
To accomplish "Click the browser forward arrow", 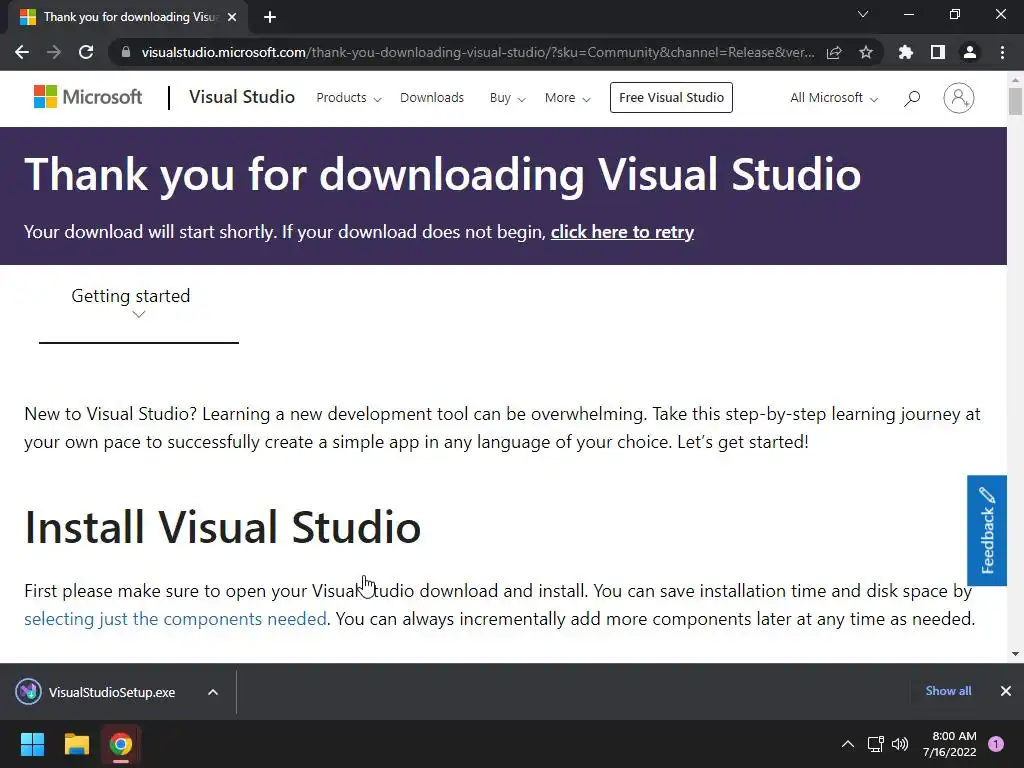I will click(x=54, y=52).
